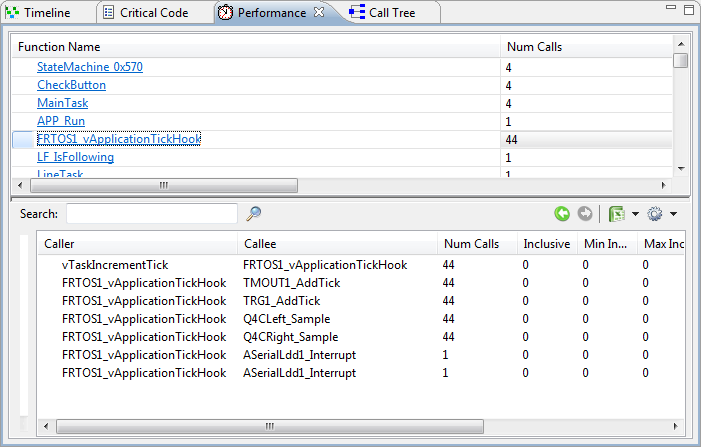701x447 pixels.
Task: Open the export dropdown arrow
Action: tap(635, 215)
